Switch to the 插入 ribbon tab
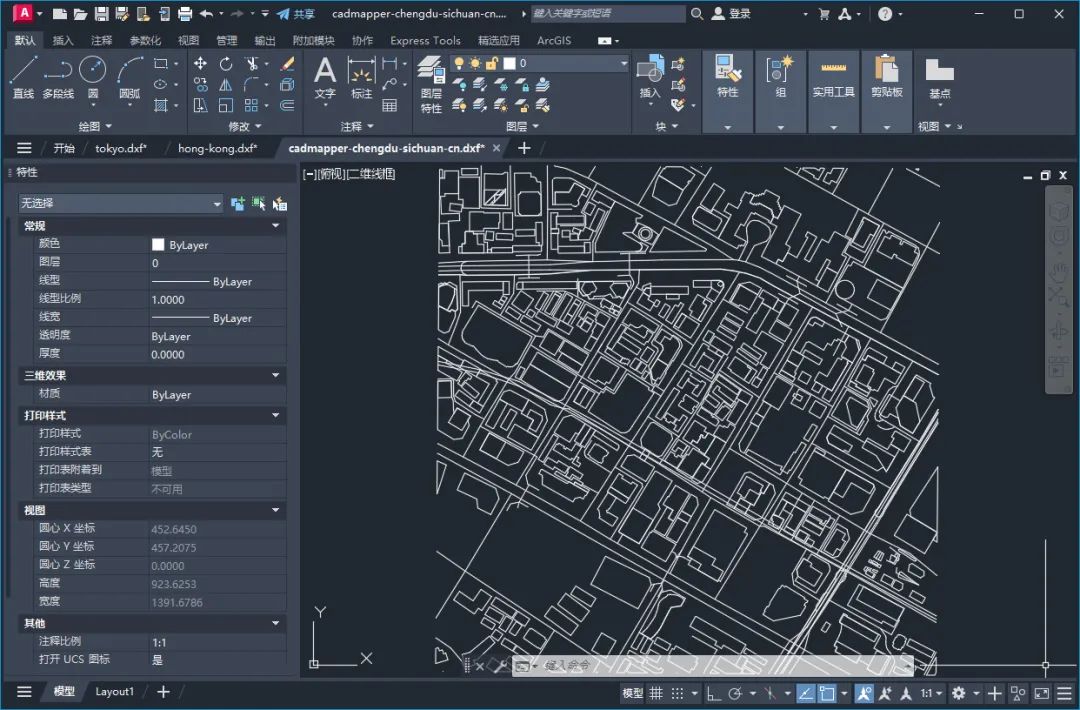The image size is (1080, 710). click(63, 41)
